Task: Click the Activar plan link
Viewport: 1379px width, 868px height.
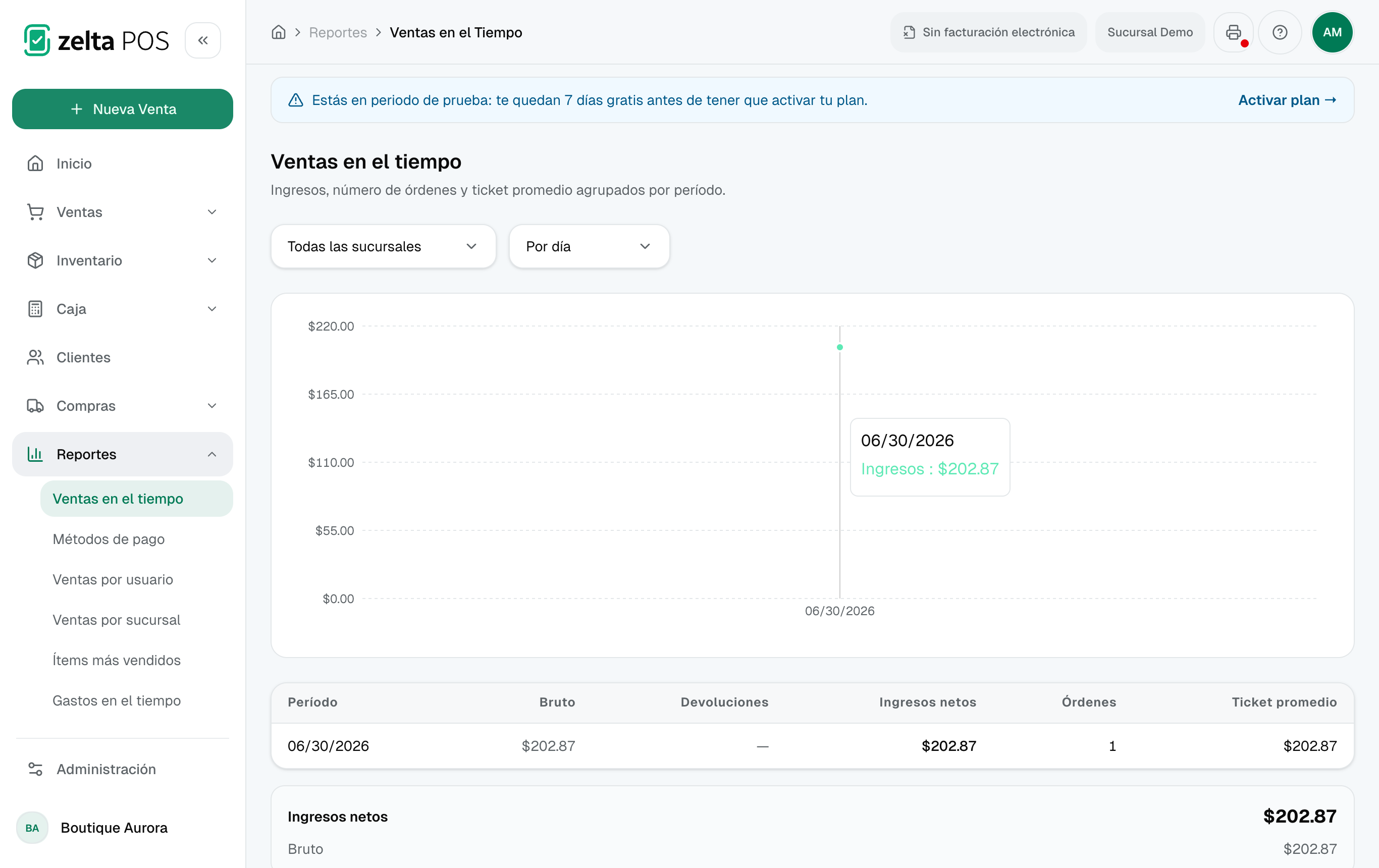Action: pos(1287,100)
